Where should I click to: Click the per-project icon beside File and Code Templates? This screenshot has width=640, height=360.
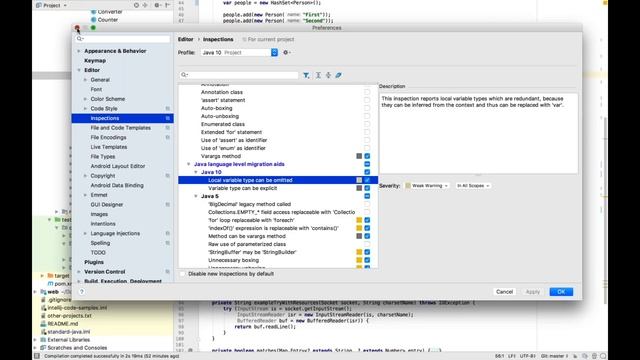pos(167,128)
